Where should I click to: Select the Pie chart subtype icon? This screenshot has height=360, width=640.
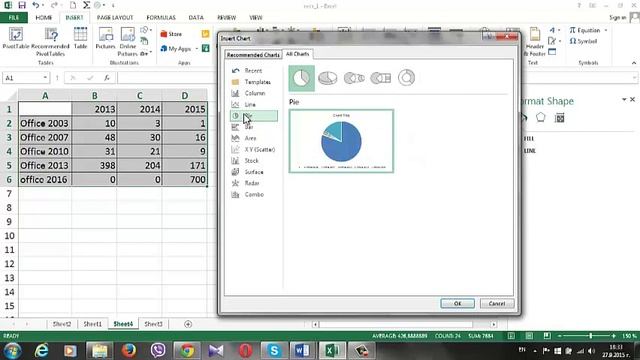point(302,78)
